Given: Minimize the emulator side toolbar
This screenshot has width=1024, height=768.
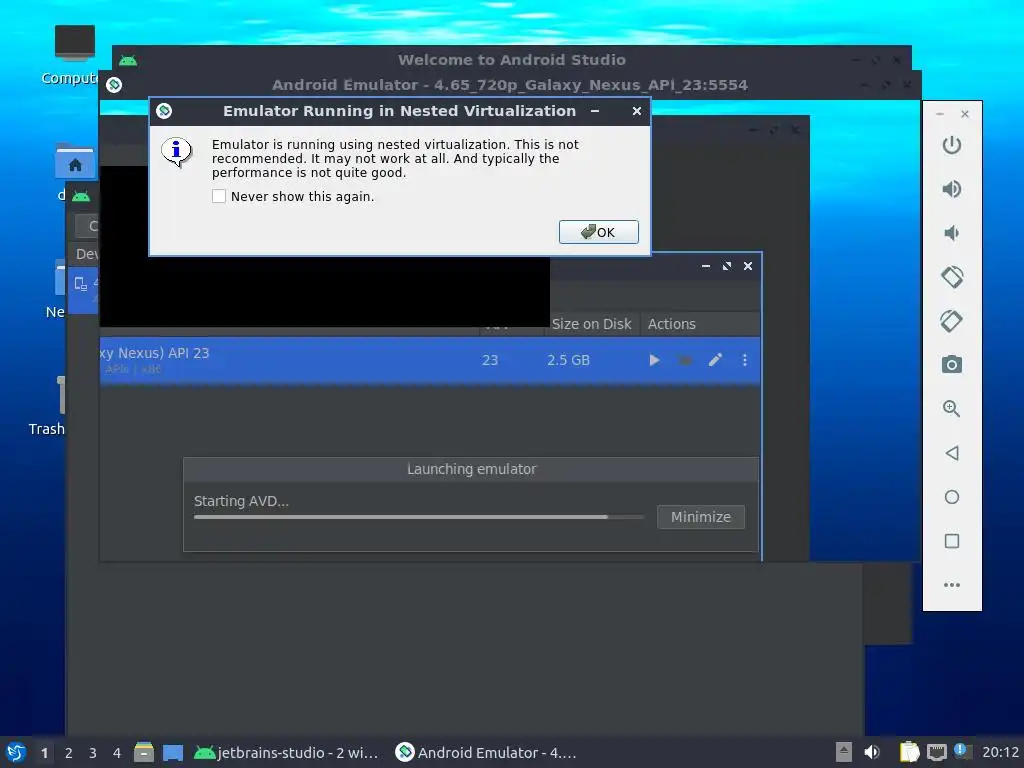Looking at the screenshot, I should [x=940, y=114].
